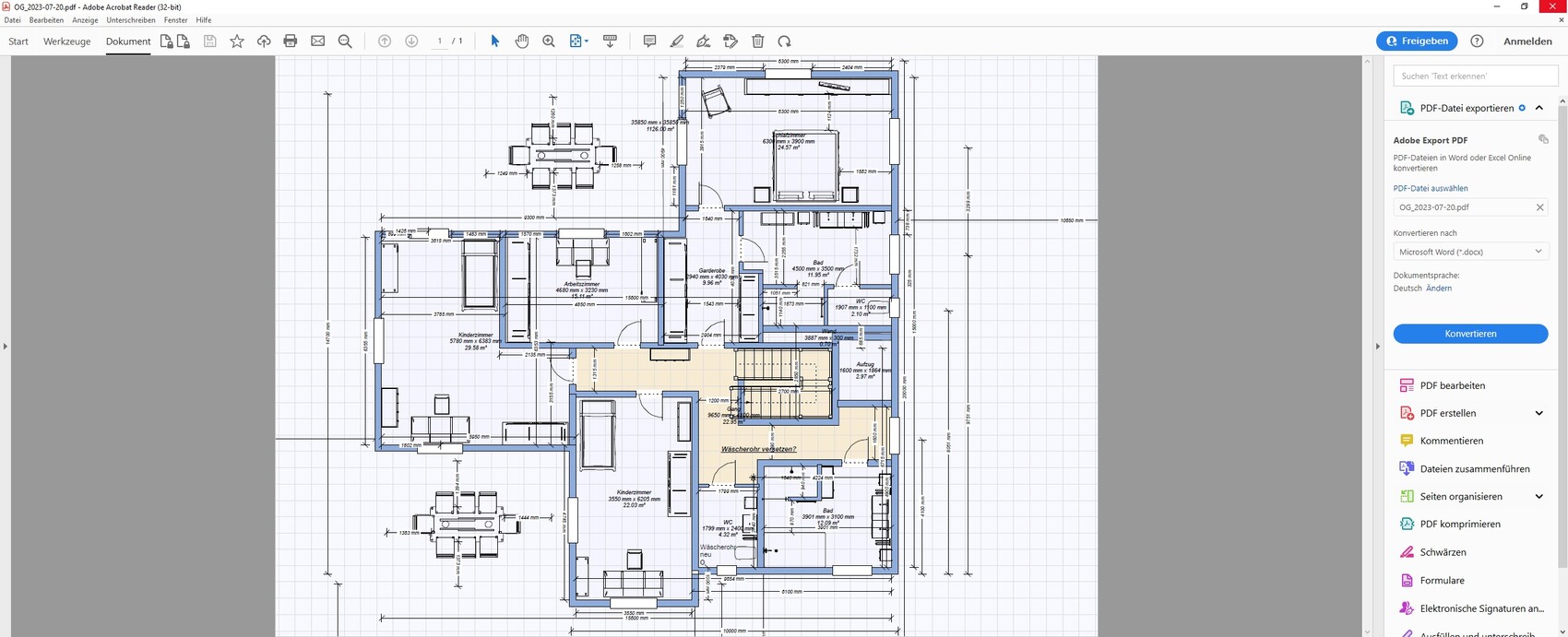1568x637 pixels.
Task: Click the trash delete icon
Action: 757,41
